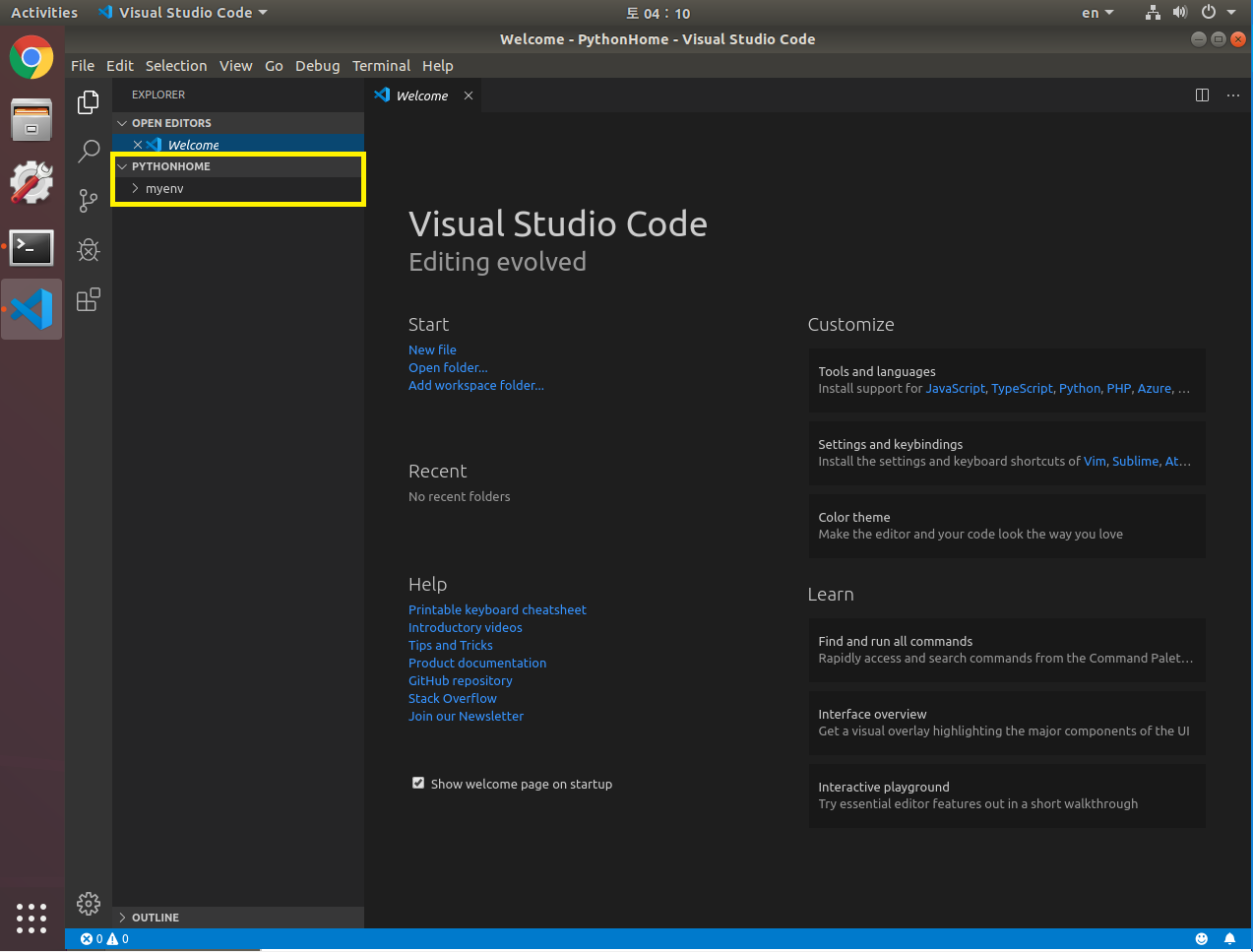Open the editor More Actions ellipsis
1253x952 pixels.
pos(1233,95)
